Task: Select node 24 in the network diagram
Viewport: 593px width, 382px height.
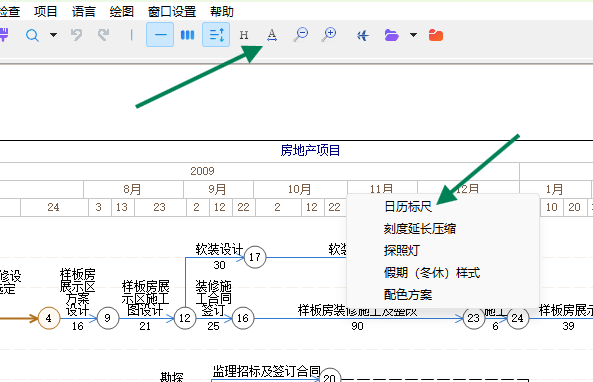Action: click(x=518, y=318)
